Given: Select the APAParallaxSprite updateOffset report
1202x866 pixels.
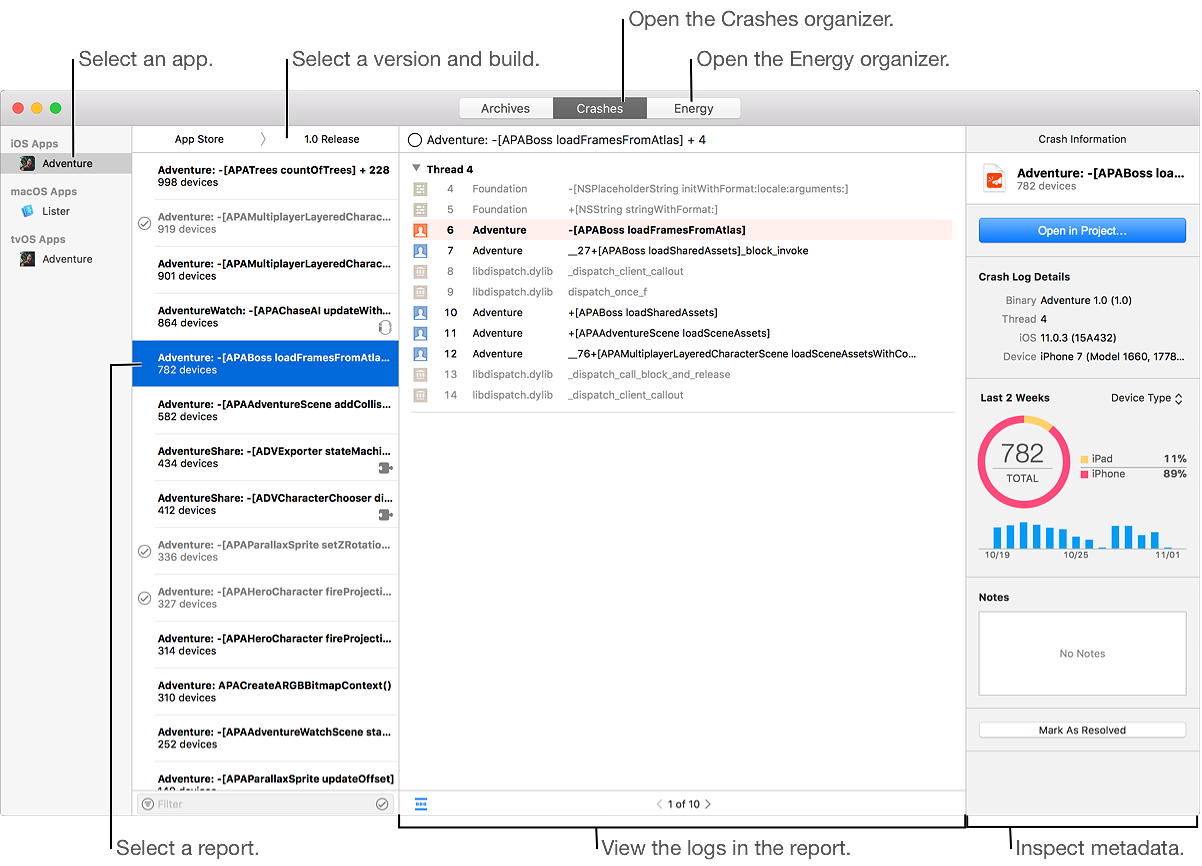Looking at the screenshot, I should point(265,778).
